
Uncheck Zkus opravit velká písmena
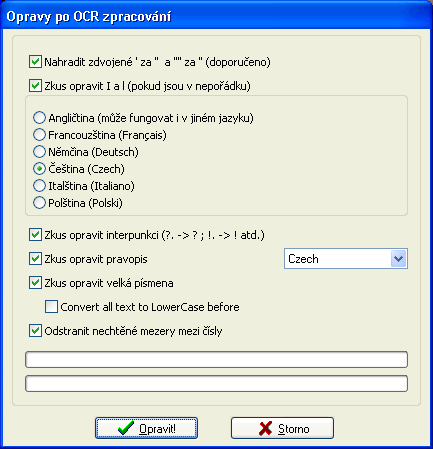coord(35,283)
